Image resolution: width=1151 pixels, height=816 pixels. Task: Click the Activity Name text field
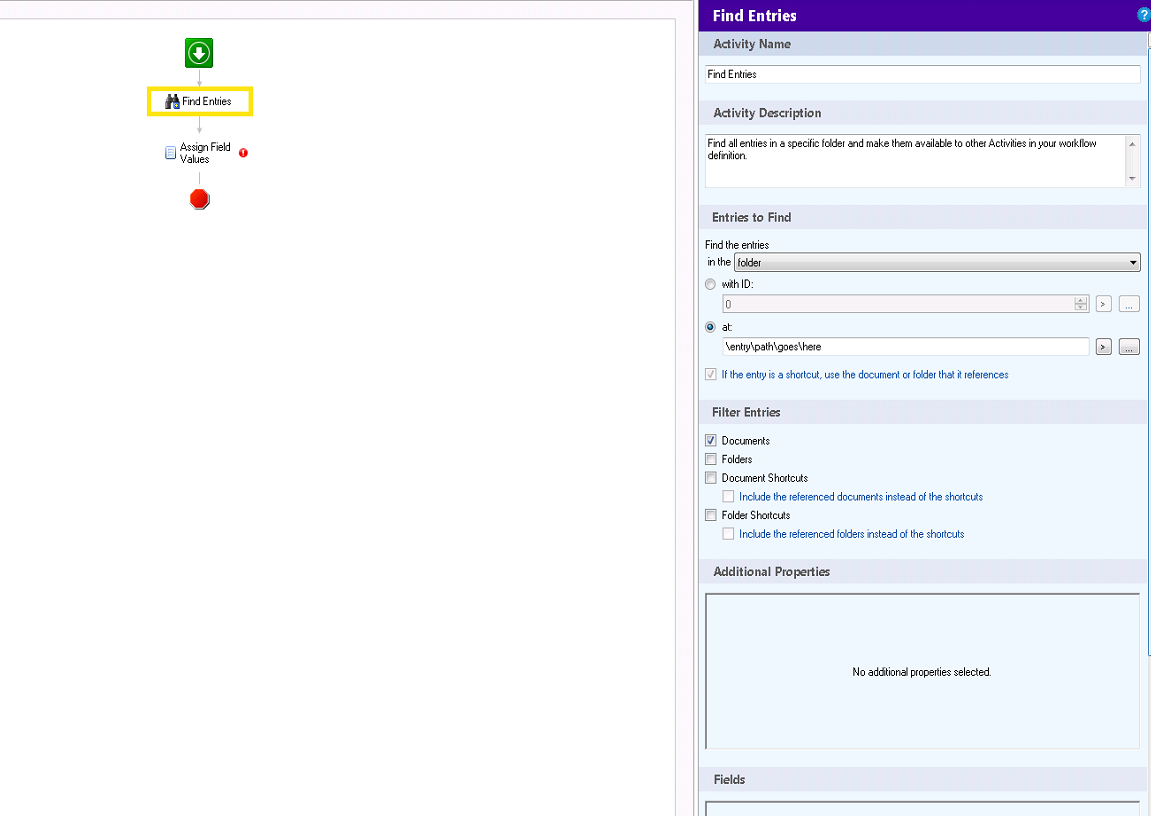(922, 74)
